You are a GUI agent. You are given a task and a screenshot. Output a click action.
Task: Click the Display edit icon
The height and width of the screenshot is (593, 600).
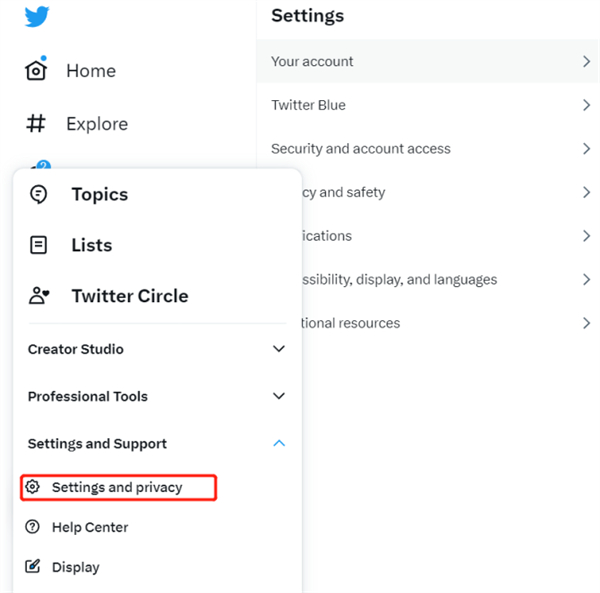pyautogui.click(x=33, y=567)
